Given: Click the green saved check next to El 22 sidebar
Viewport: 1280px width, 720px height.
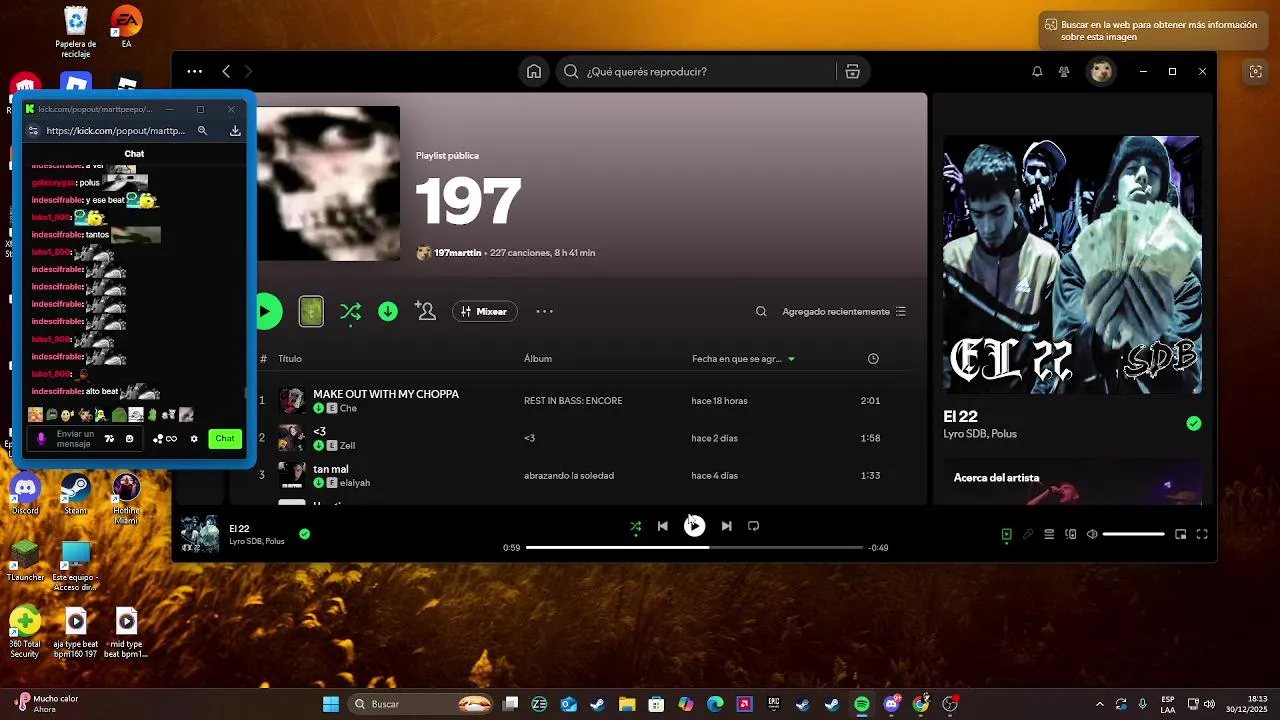Looking at the screenshot, I should pyautogui.click(x=1193, y=424).
